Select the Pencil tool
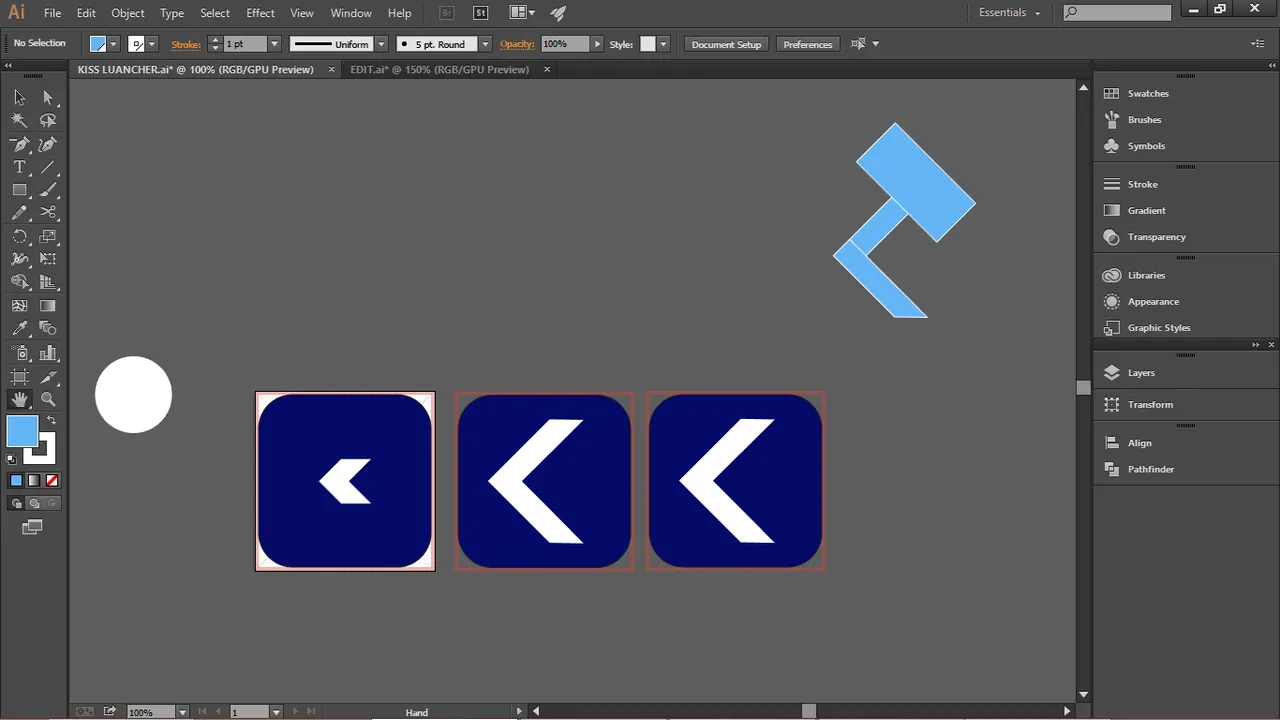 coord(19,213)
